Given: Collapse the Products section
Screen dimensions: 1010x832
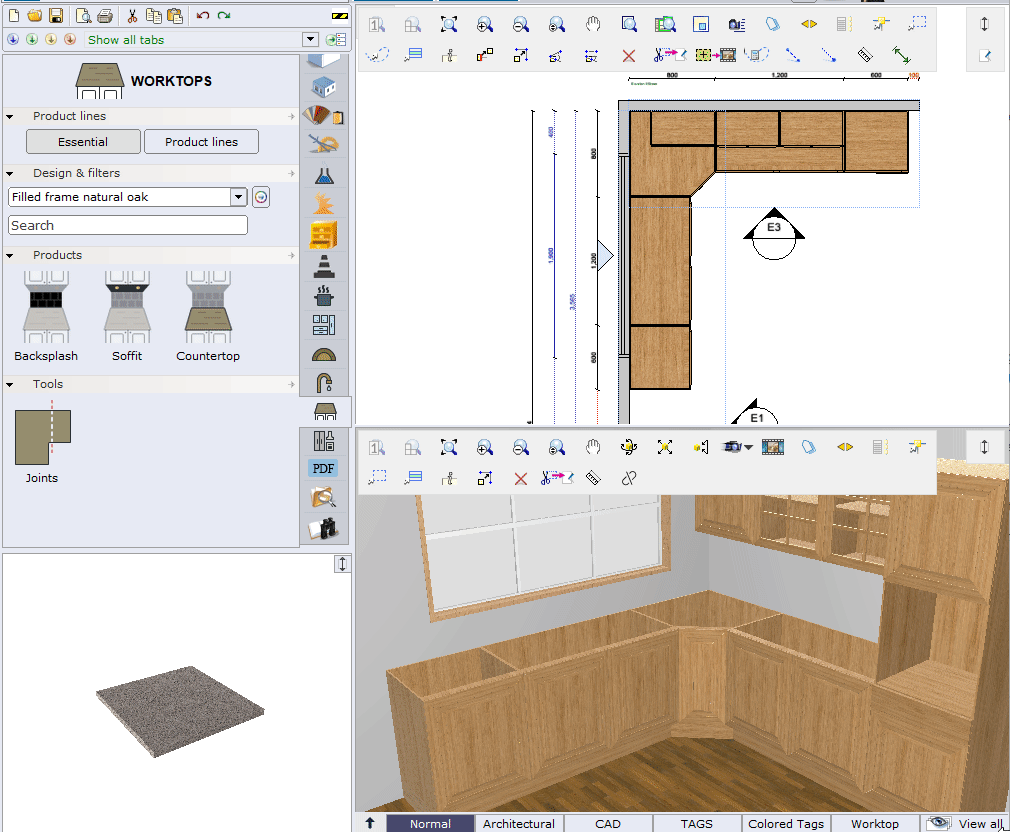Looking at the screenshot, I should click(10, 256).
